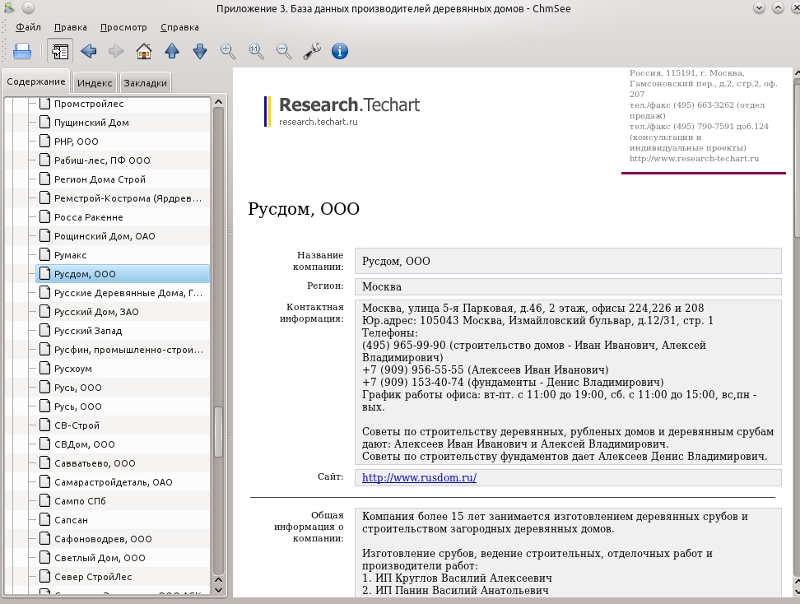Open the Home page icon

click(144, 51)
